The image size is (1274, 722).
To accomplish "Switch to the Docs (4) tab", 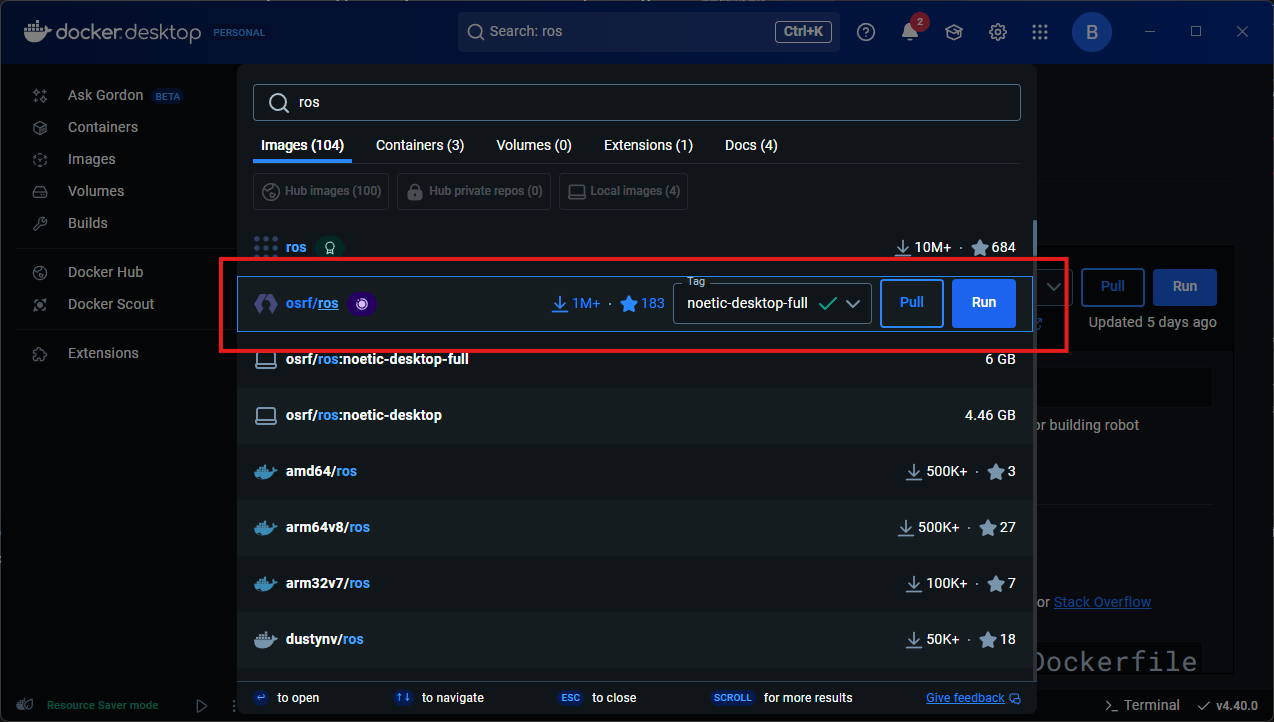I will [x=751, y=146].
